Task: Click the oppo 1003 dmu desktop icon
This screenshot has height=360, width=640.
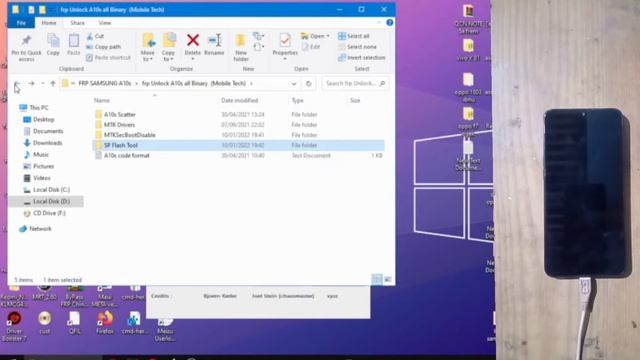Action: click(469, 87)
